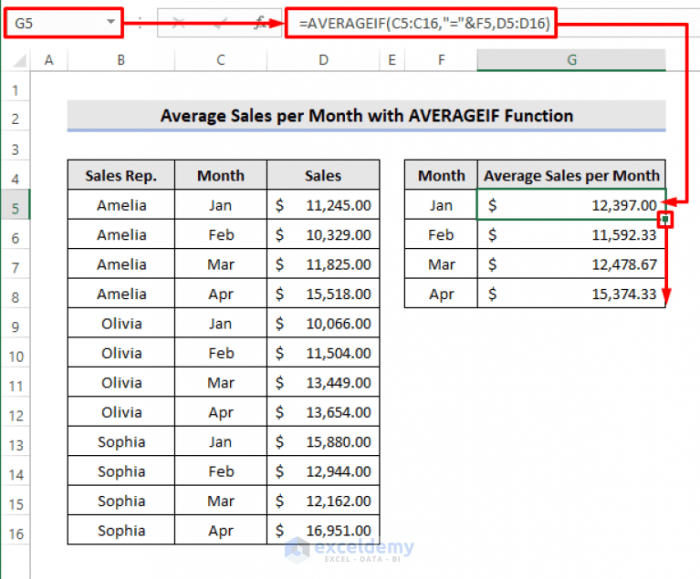Select the sales cell 11,504.00

[323, 353]
